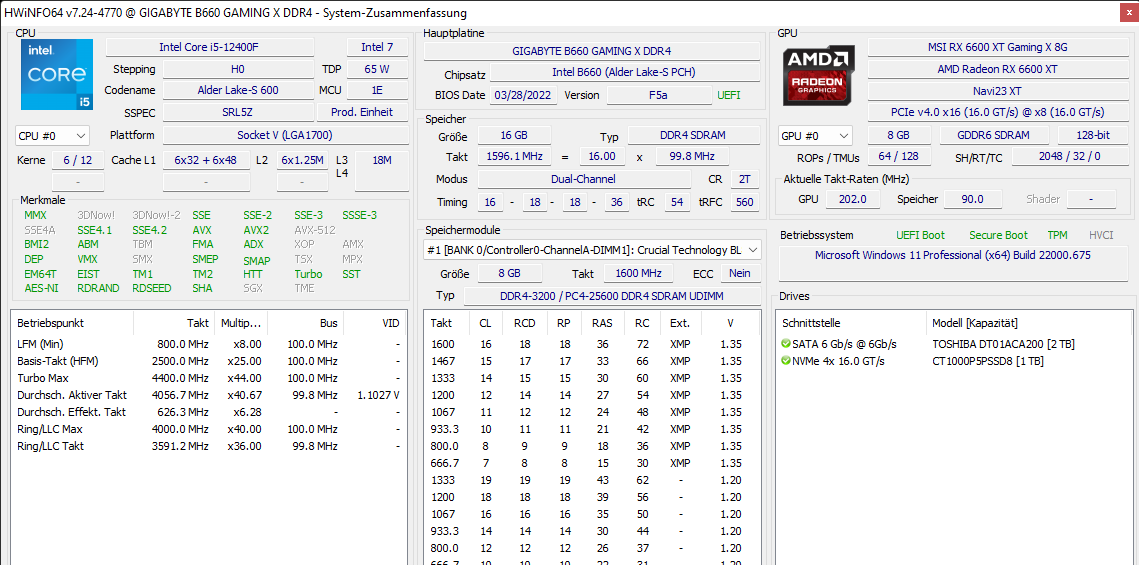Click the GPU clock 202.0 field

coord(853,199)
